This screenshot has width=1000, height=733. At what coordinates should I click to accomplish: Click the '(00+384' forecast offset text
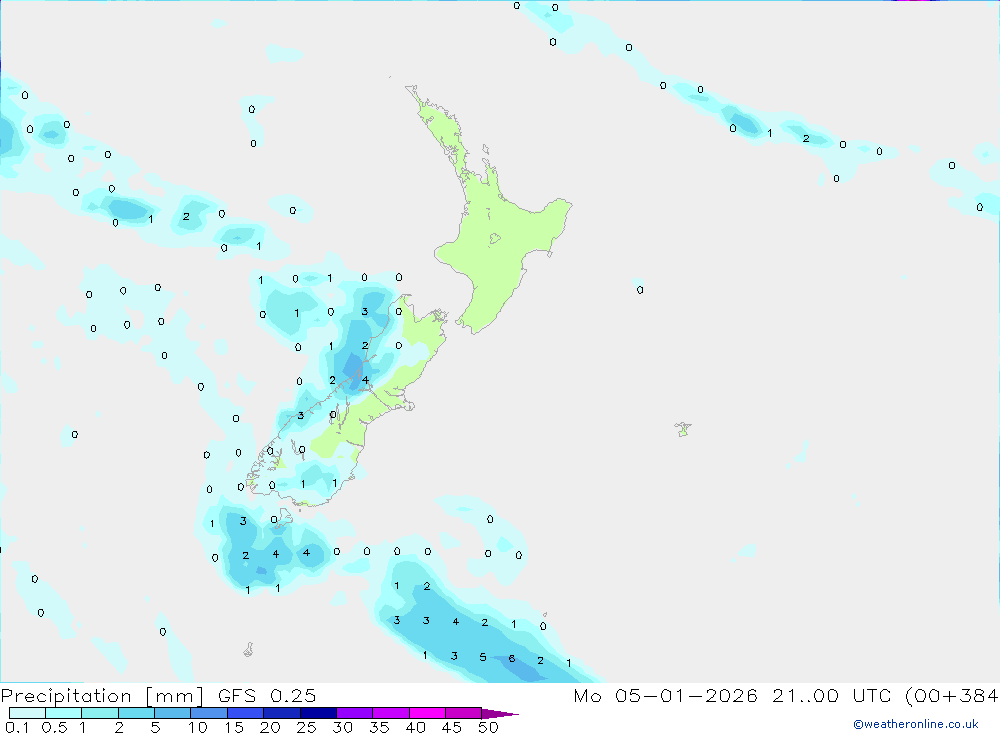coord(952,695)
